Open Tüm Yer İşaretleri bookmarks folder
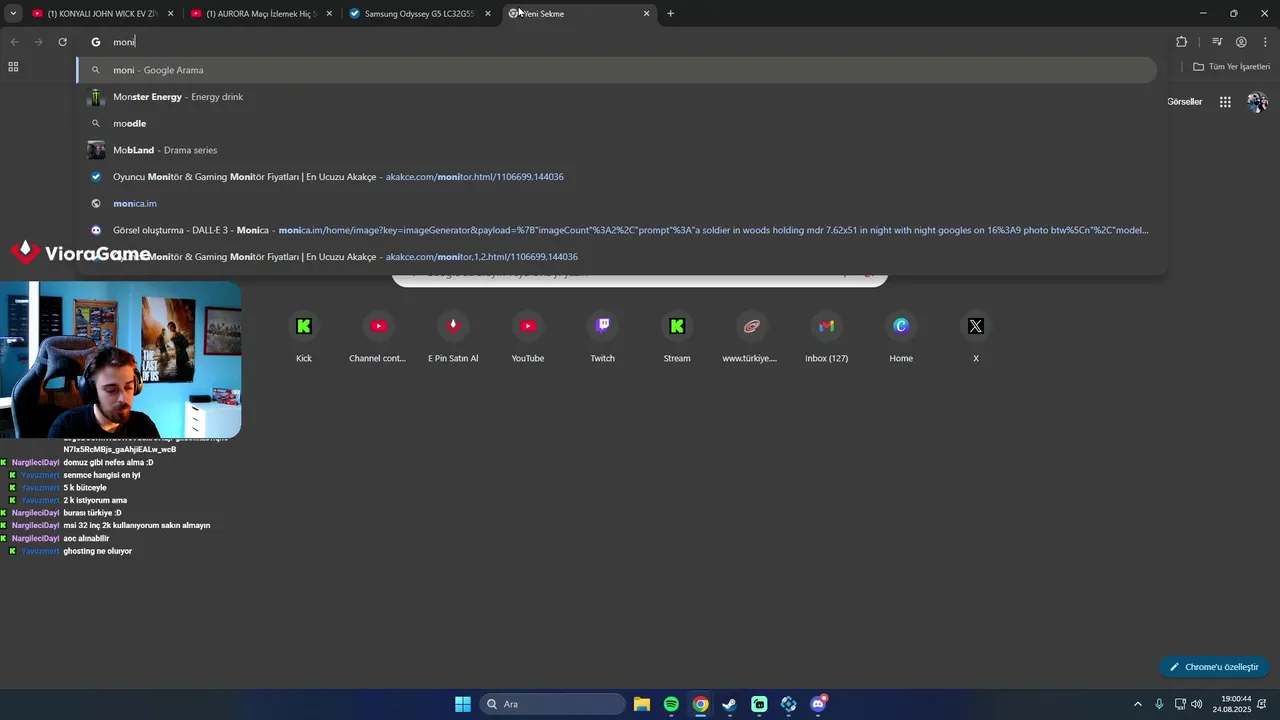 pos(1231,67)
